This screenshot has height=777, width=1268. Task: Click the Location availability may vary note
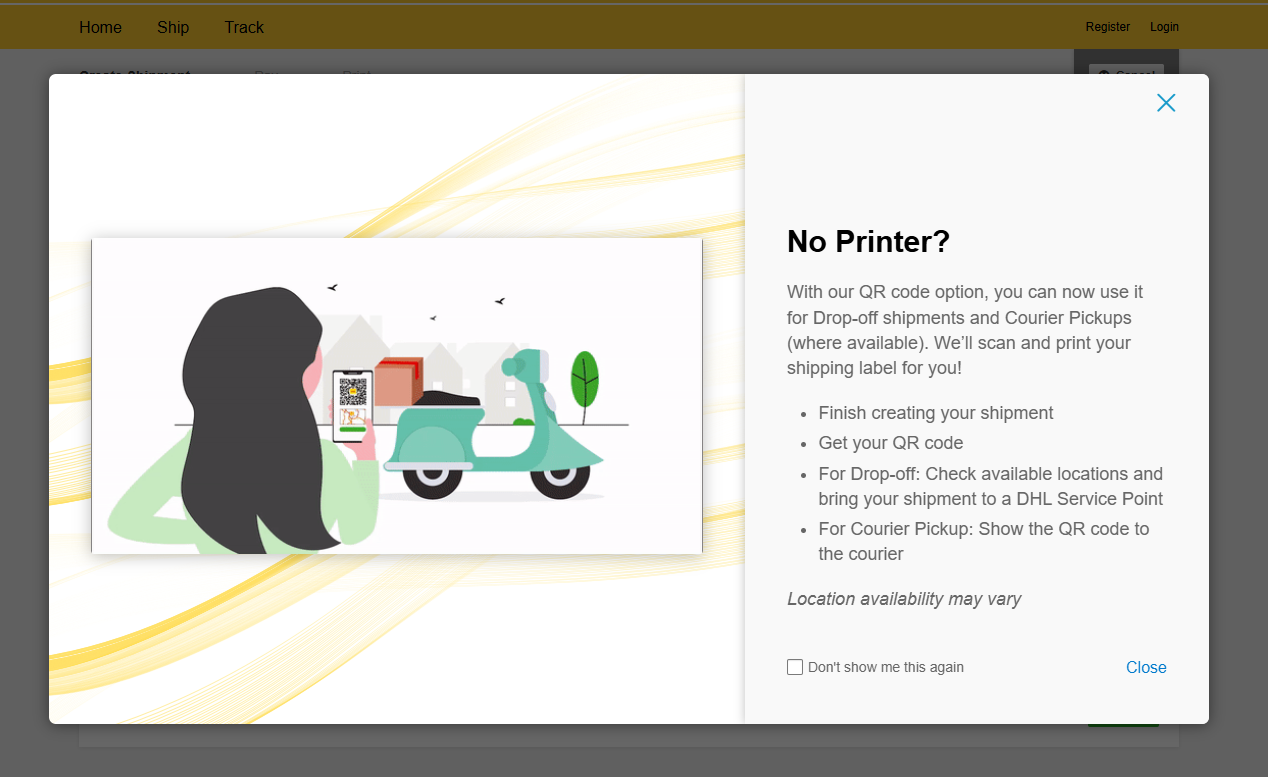click(904, 599)
